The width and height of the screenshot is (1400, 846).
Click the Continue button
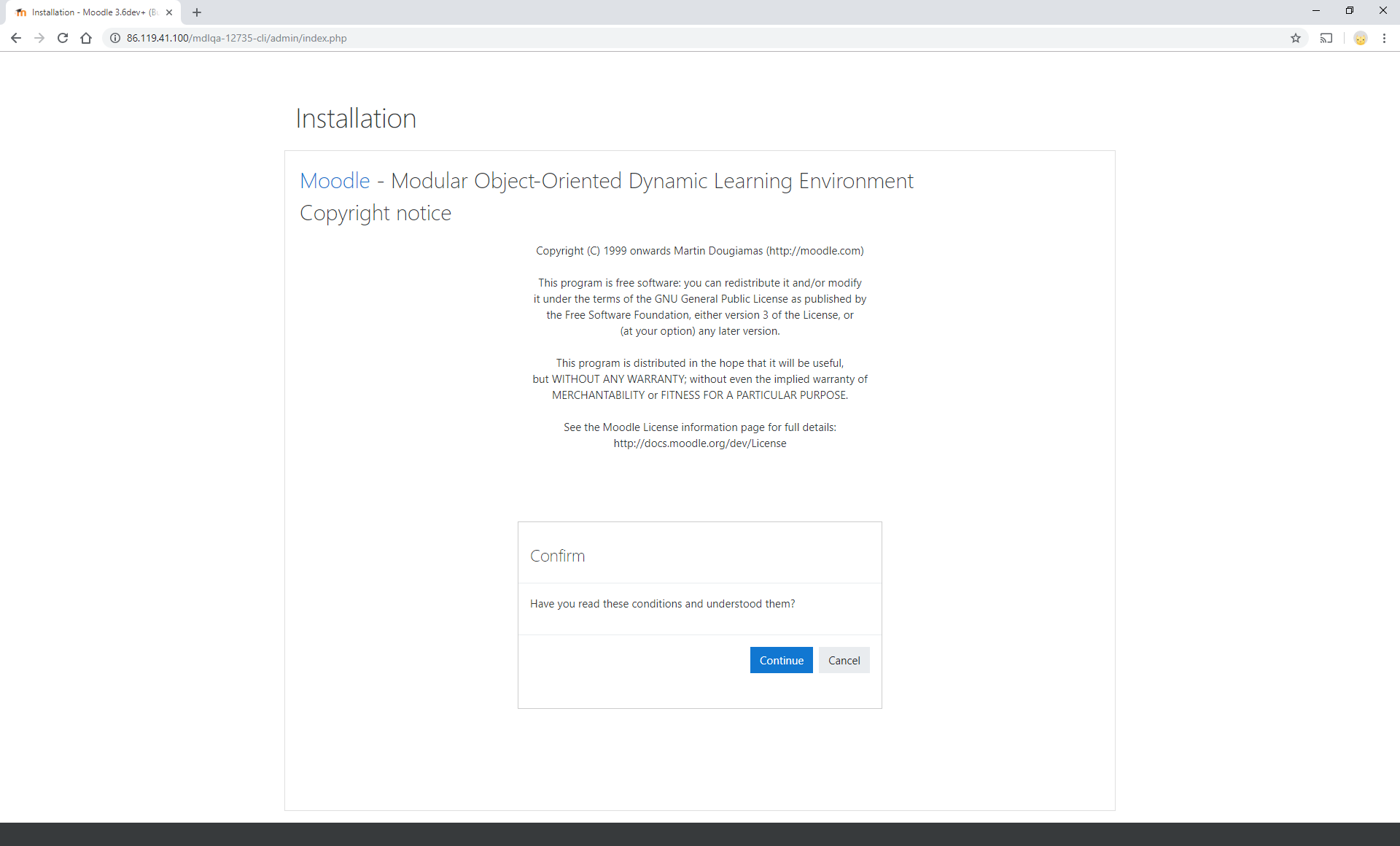click(x=781, y=660)
